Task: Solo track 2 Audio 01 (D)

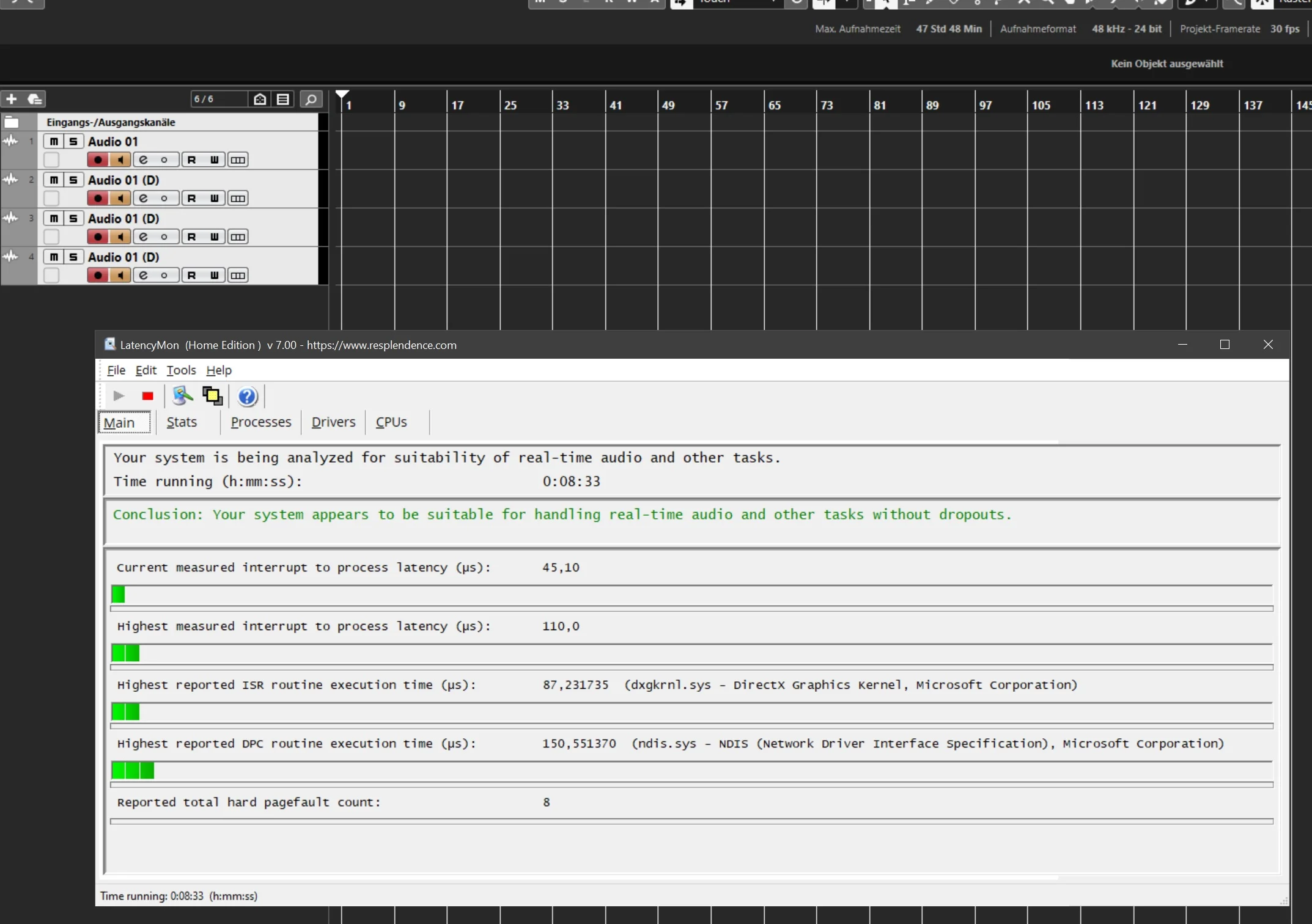Action: 73,180
